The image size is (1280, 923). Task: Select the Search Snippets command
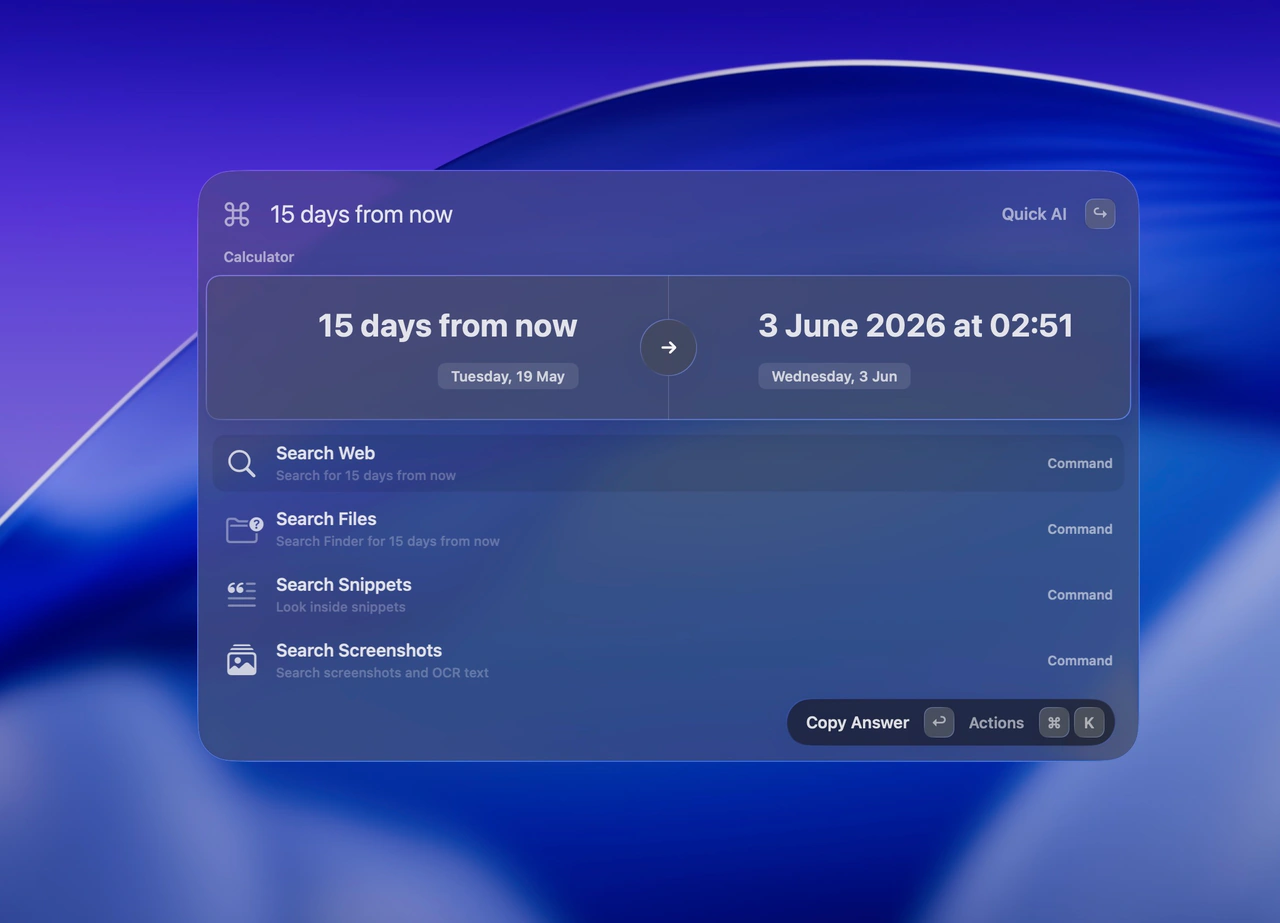tap(668, 594)
